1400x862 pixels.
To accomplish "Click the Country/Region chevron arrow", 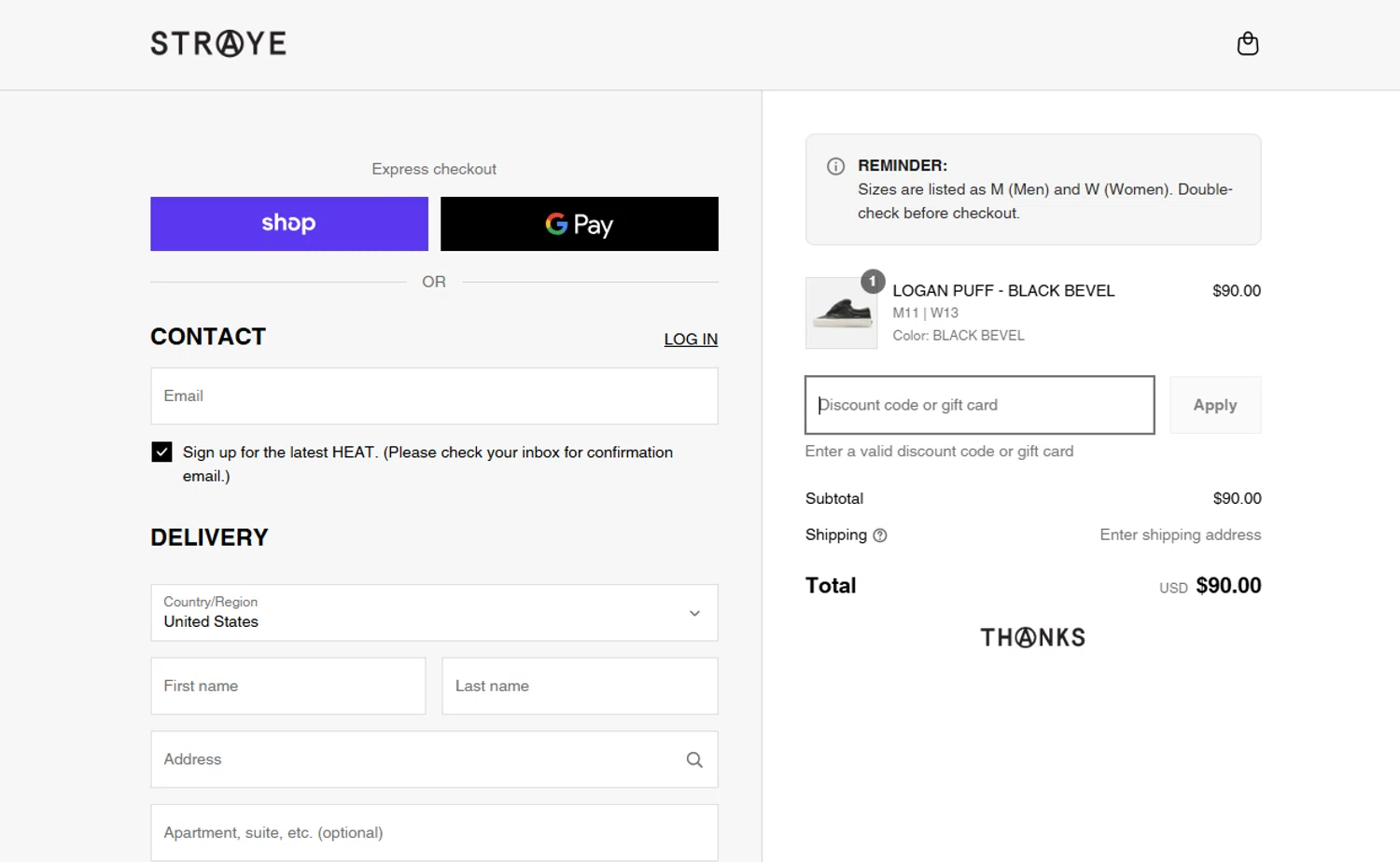I will [x=694, y=613].
